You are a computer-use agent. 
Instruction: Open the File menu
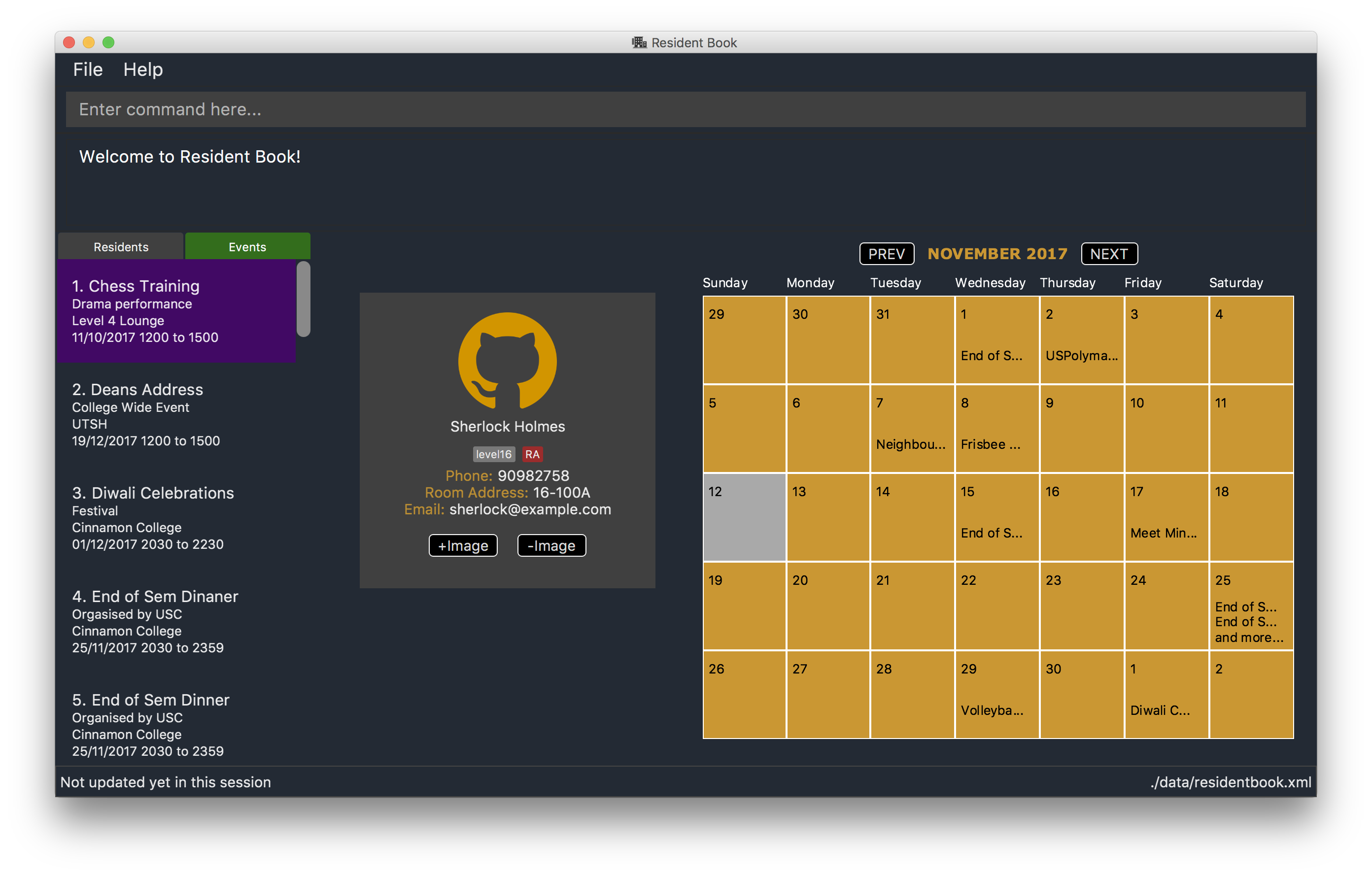point(88,69)
